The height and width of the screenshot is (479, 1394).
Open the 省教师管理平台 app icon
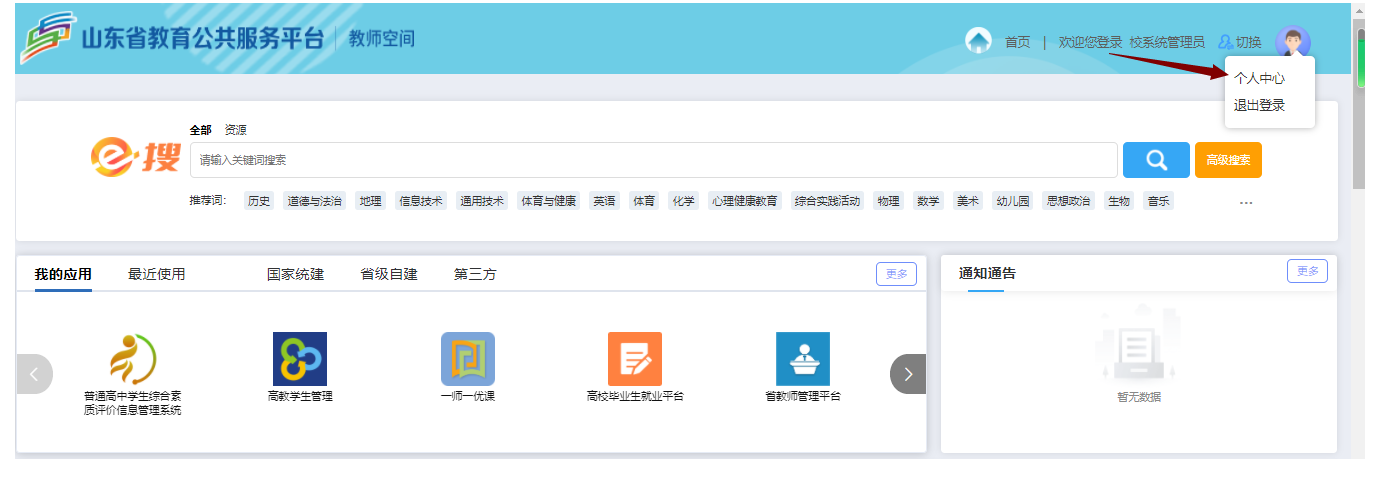point(803,359)
